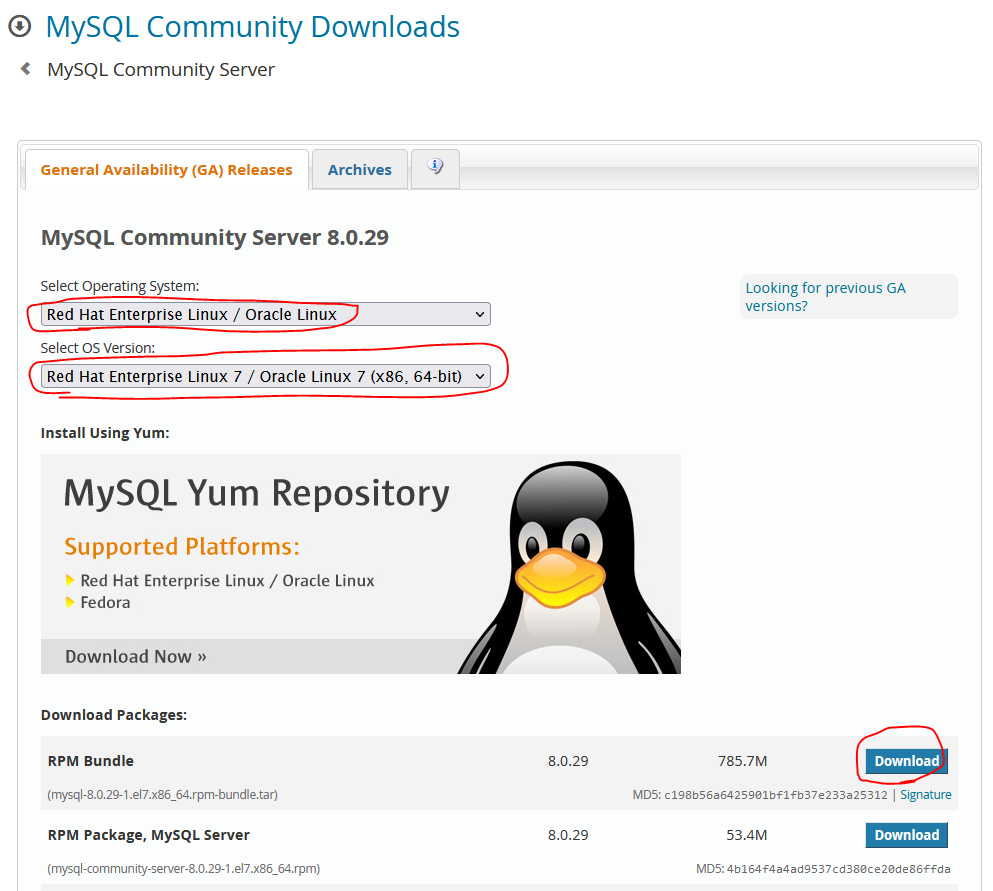993x891 pixels.
Task: Switch to the Archives tab
Action: click(x=359, y=169)
